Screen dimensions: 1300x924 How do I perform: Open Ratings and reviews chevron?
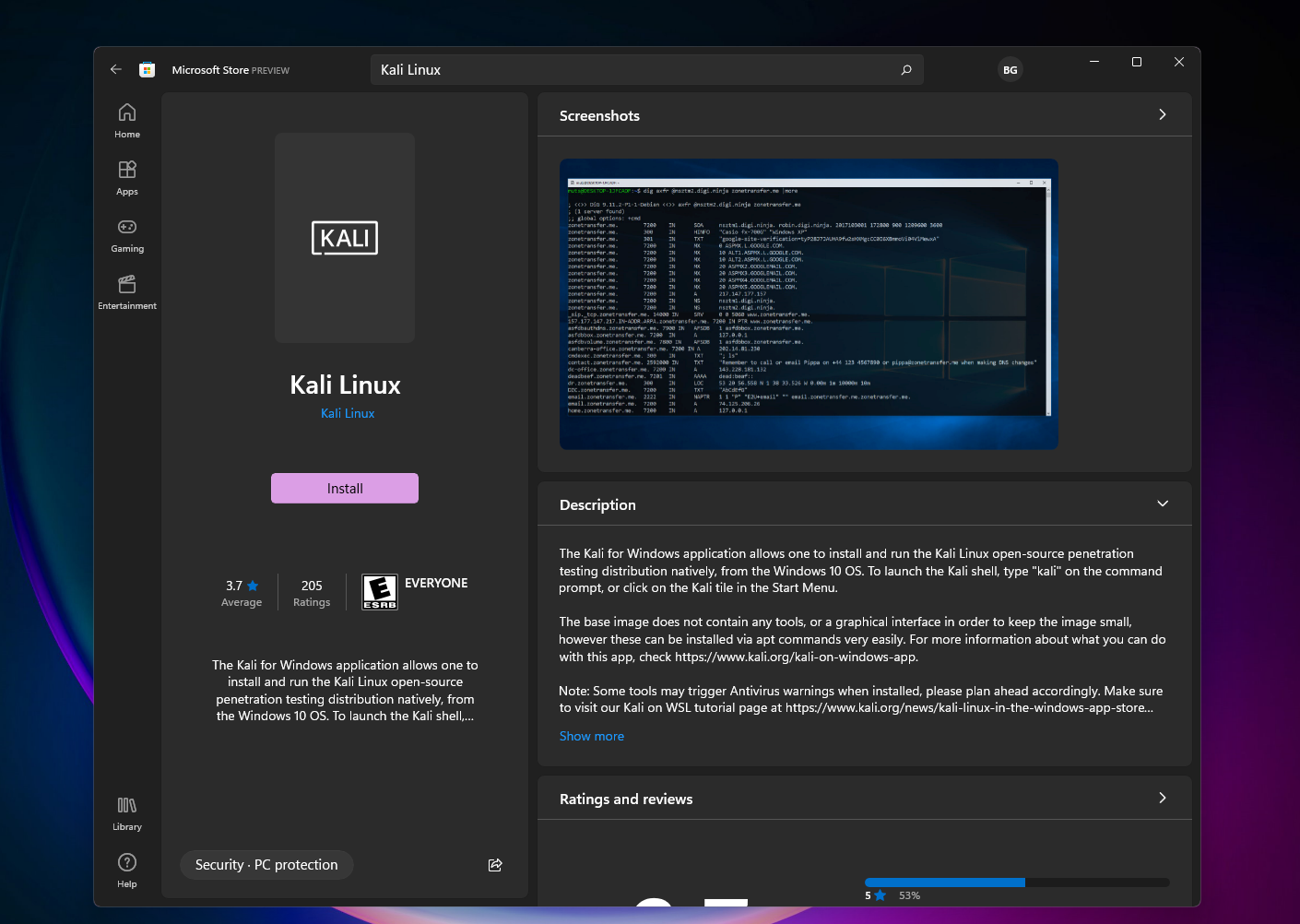click(x=1163, y=798)
